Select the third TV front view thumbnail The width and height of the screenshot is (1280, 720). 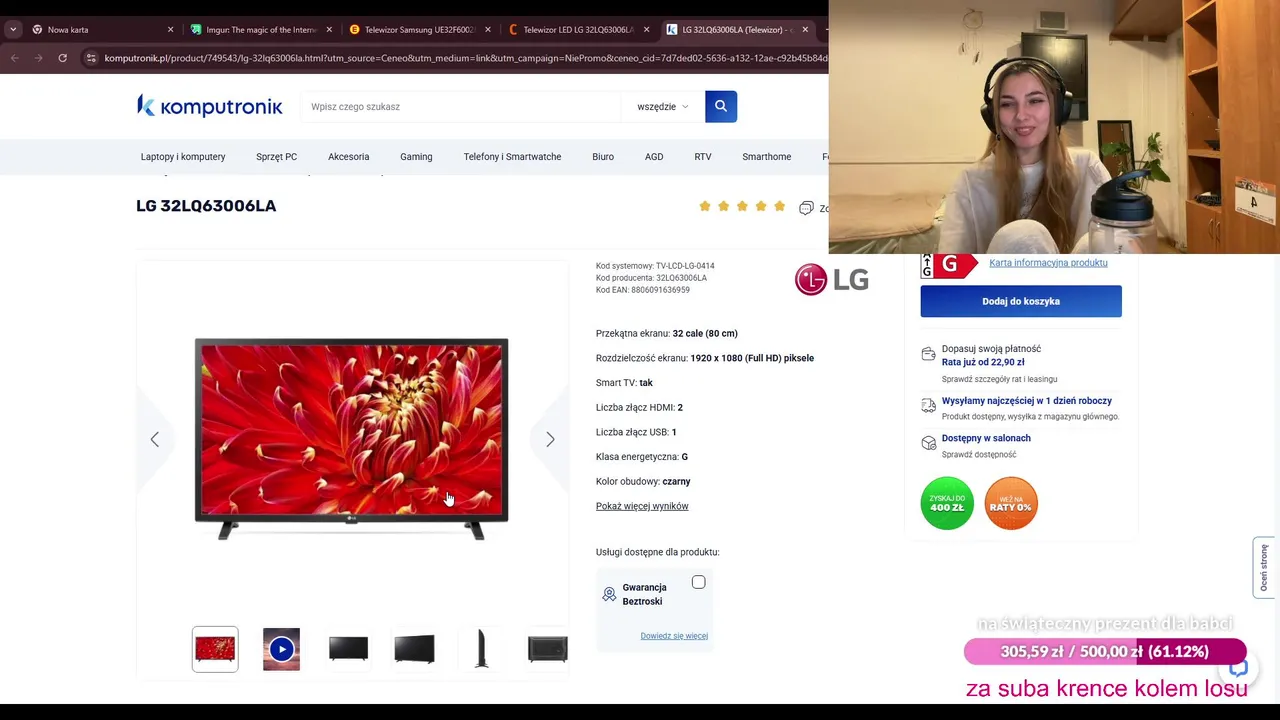click(x=348, y=649)
